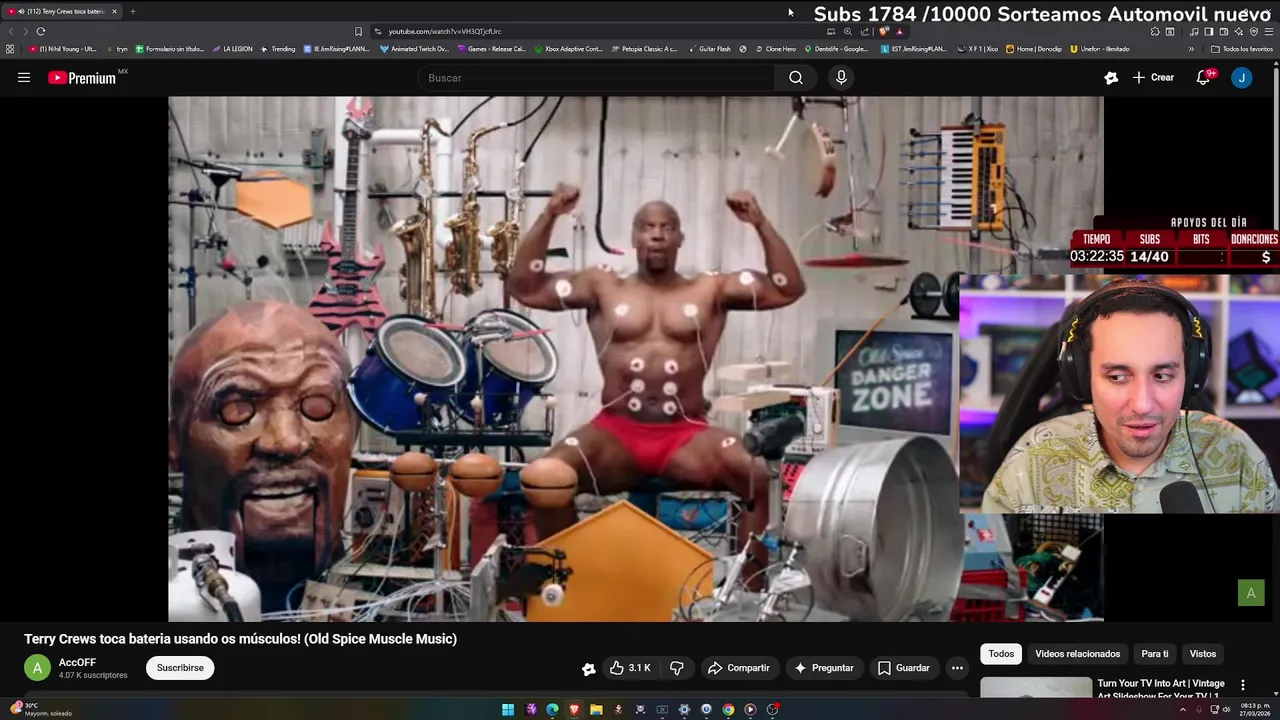The width and height of the screenshot is (1280, 720).
Task: Open the Crear create menu
Action: pos(1153,77)
